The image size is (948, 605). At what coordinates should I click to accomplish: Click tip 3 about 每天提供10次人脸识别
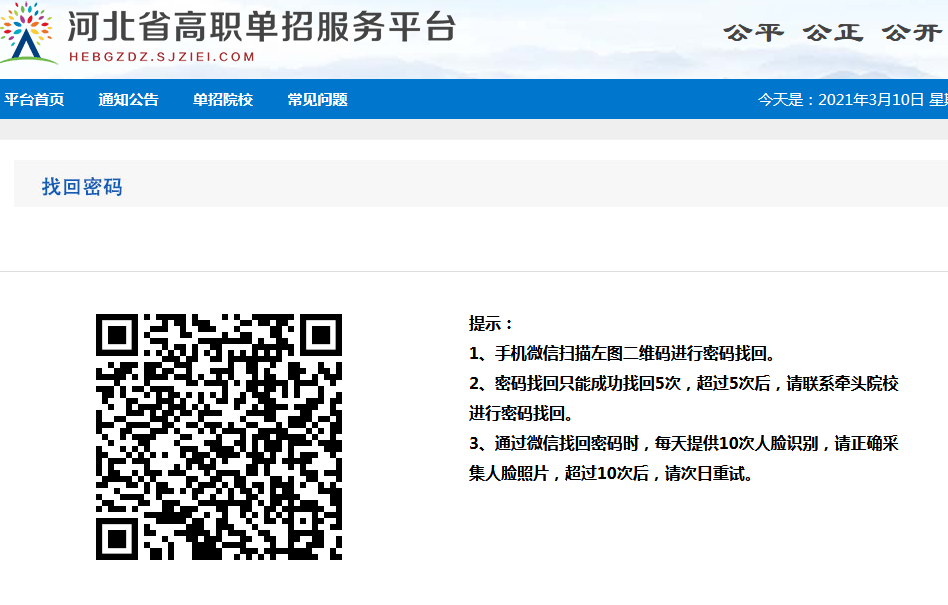(x=684, y=458)
